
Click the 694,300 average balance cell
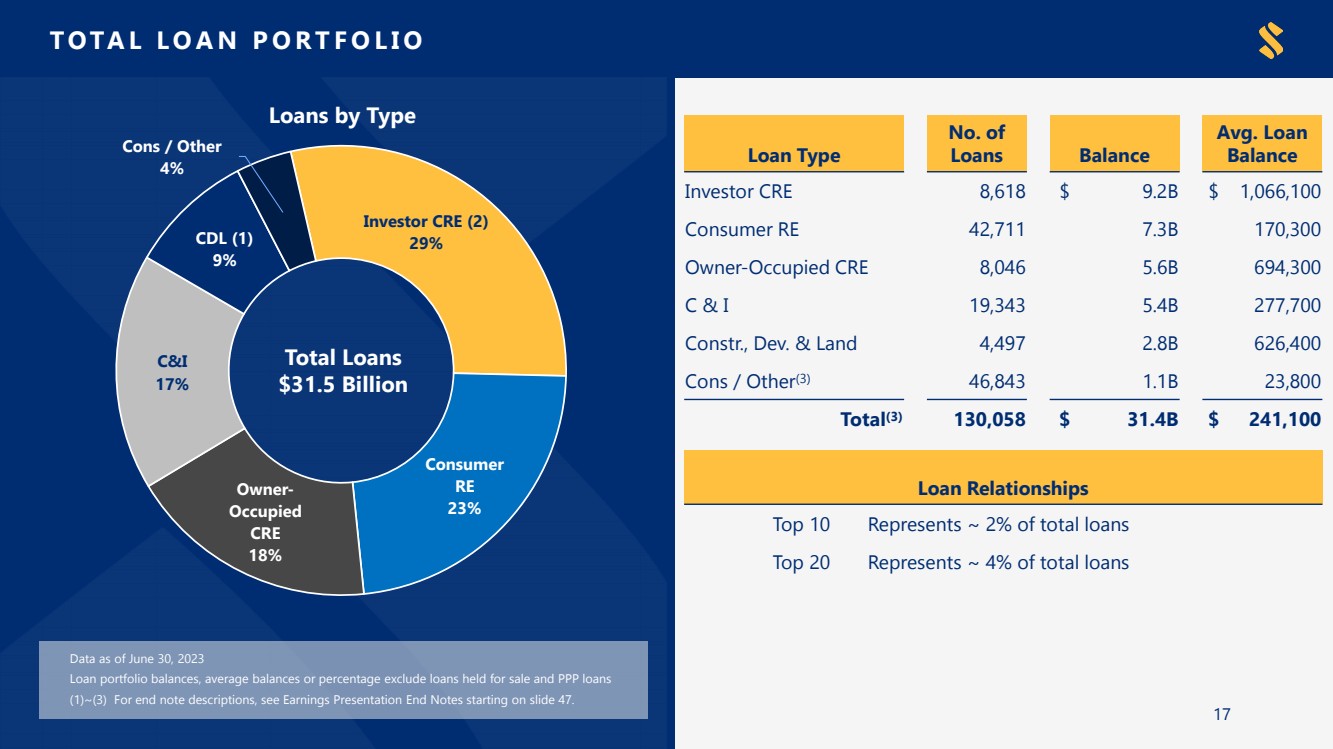tap(1288, 267)
